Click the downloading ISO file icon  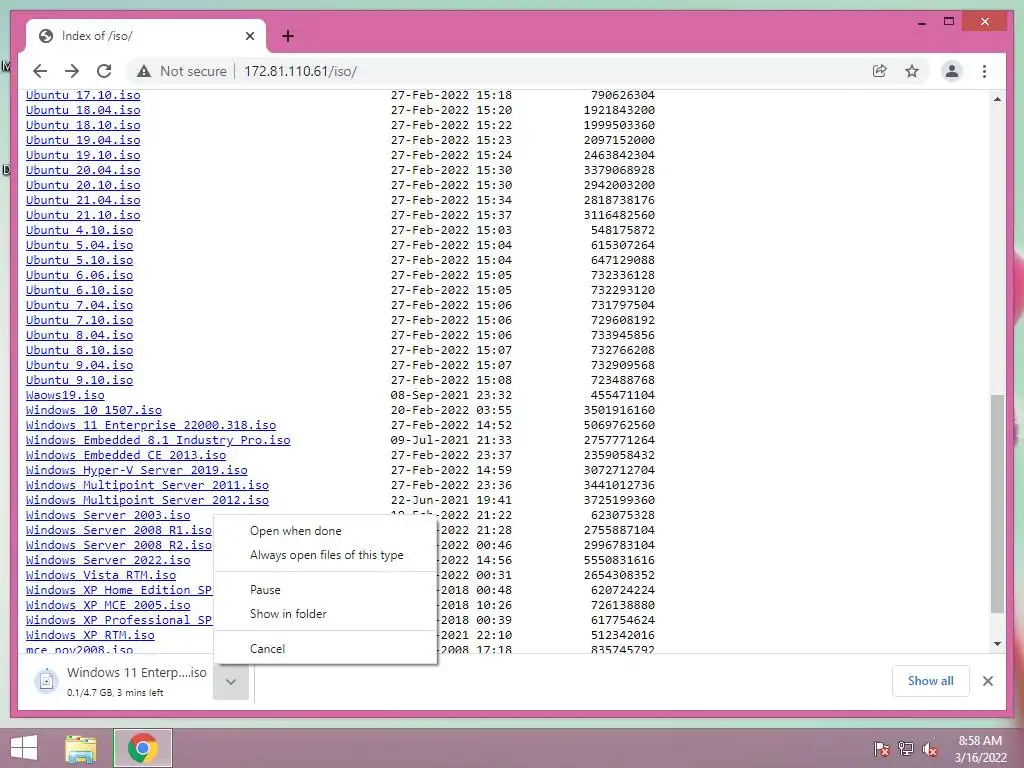pos(46,681)
